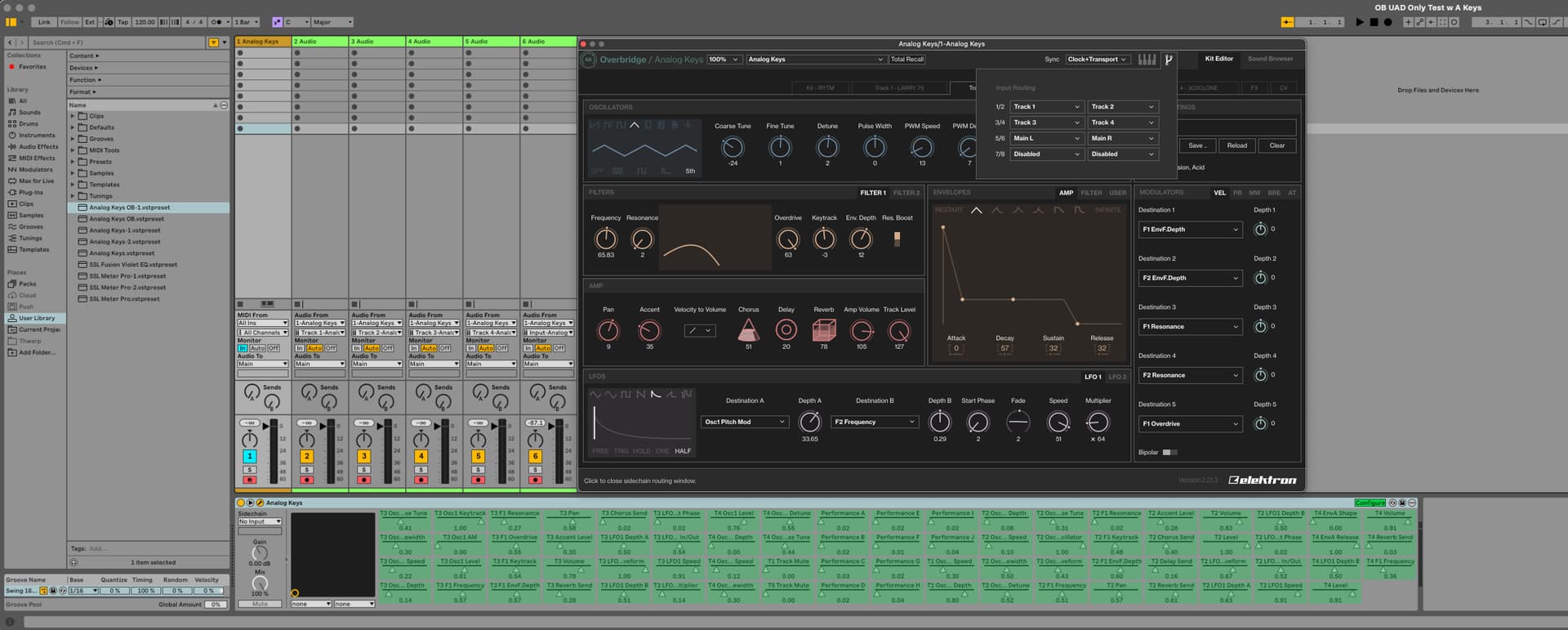Click the Delay concentric circles icon
Viewport: 1568px width, 630px height.
point(786,330)
